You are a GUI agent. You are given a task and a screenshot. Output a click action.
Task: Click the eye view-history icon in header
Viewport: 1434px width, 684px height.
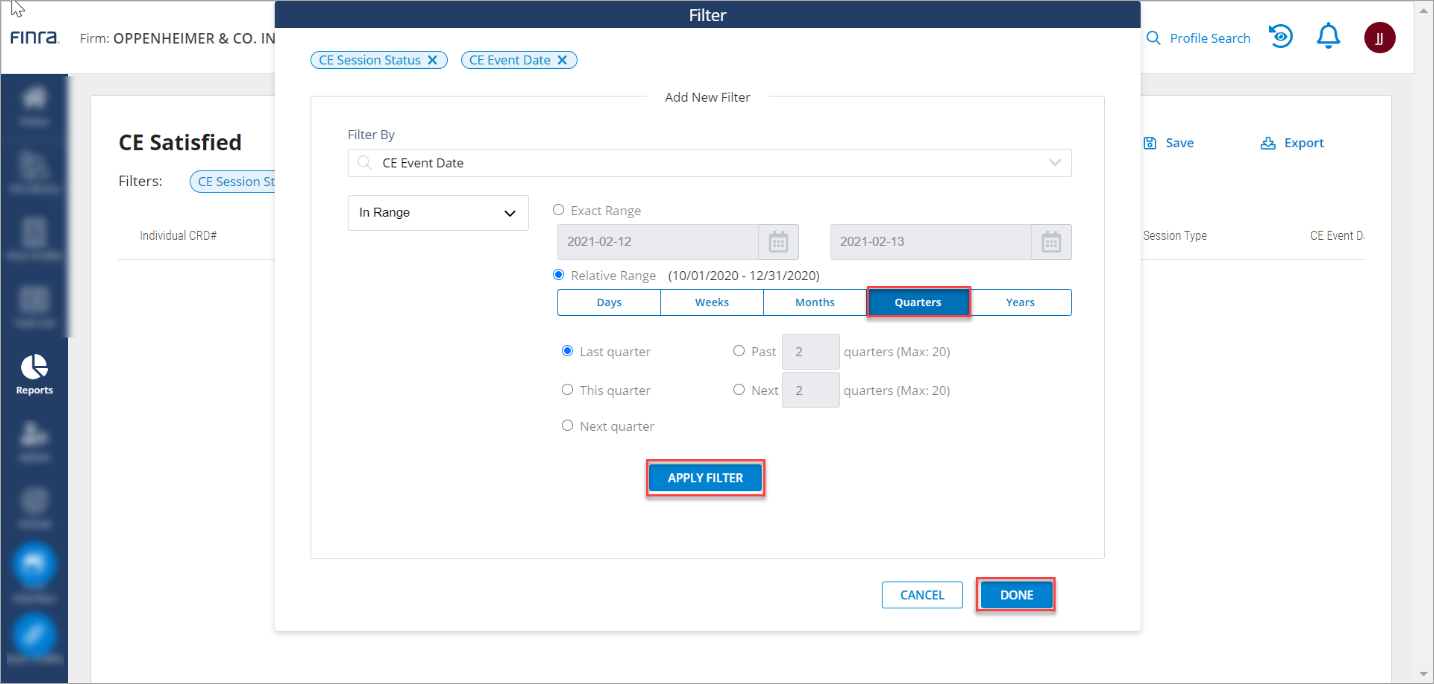point(1280,37)
